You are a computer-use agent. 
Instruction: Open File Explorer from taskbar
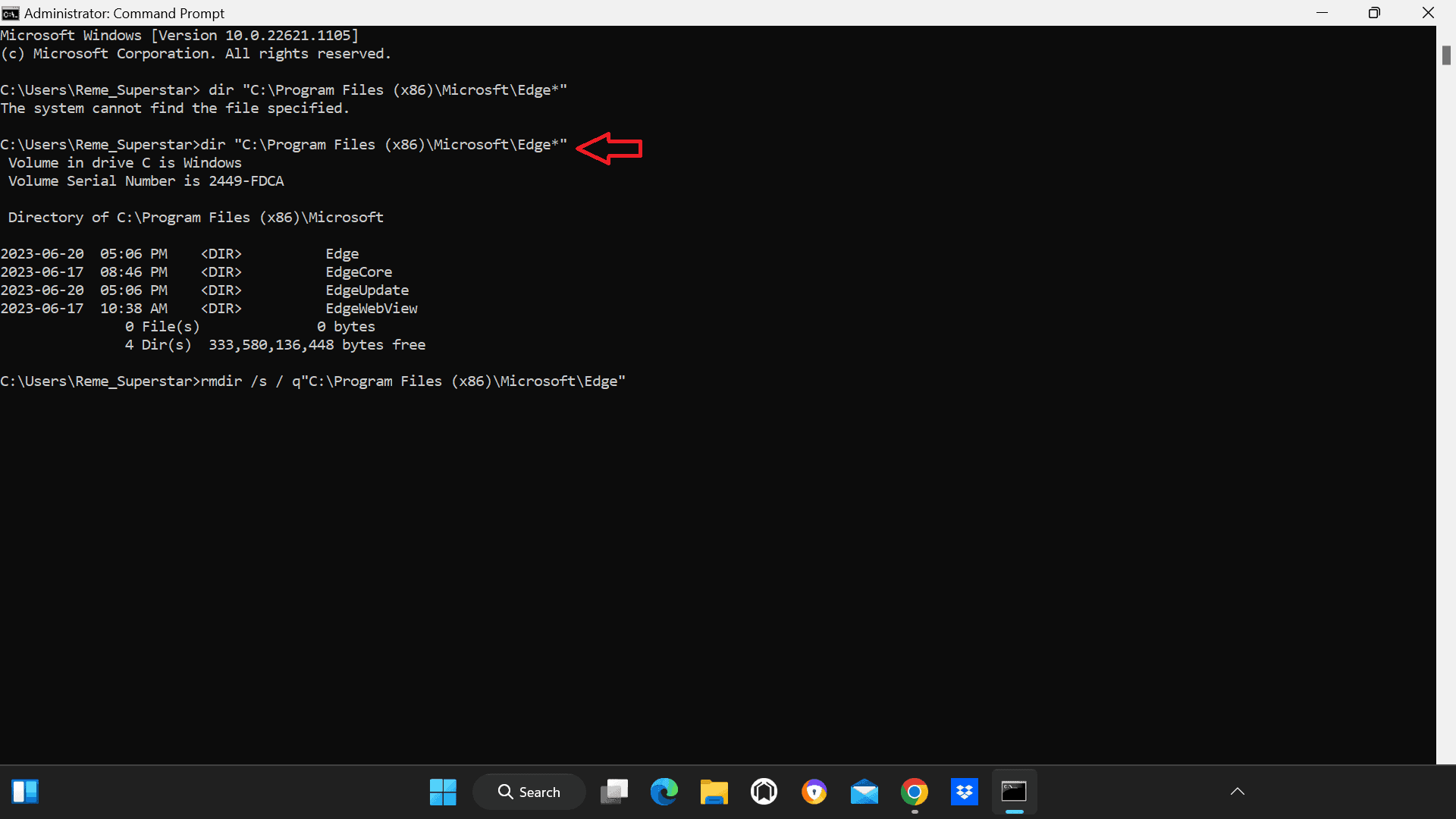click(x=714, y=792)
